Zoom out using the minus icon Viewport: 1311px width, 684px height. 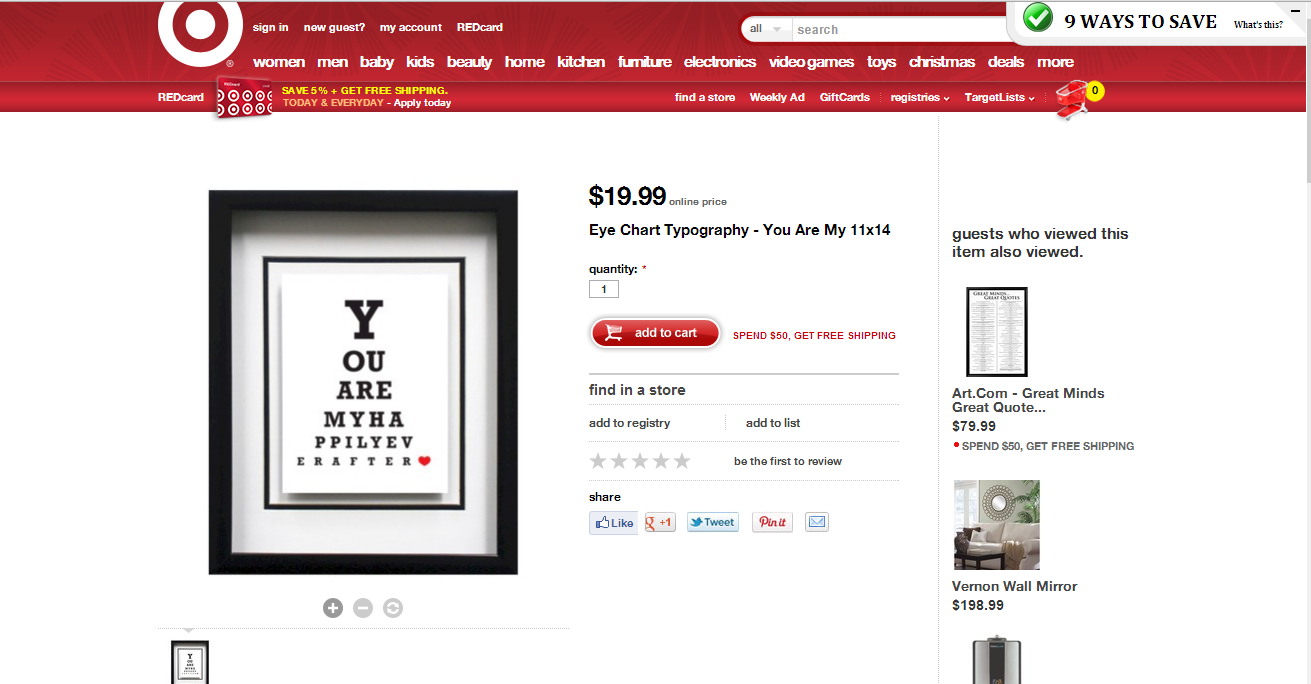point(363,608)
